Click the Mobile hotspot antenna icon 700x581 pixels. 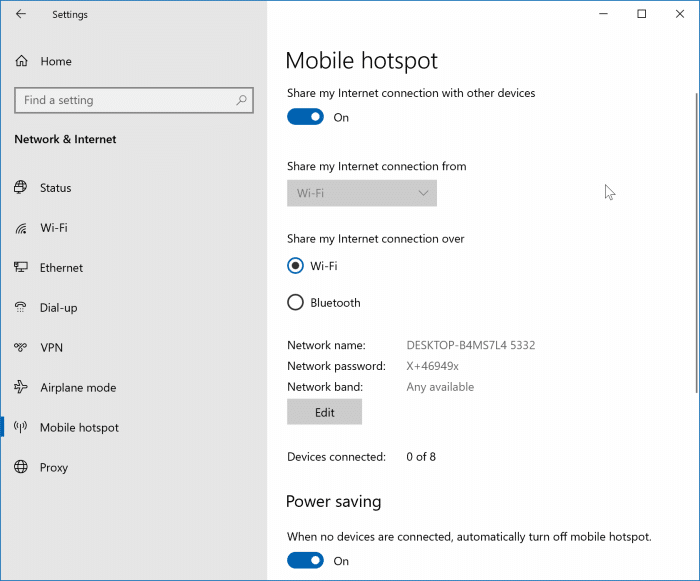click(21, 427)
